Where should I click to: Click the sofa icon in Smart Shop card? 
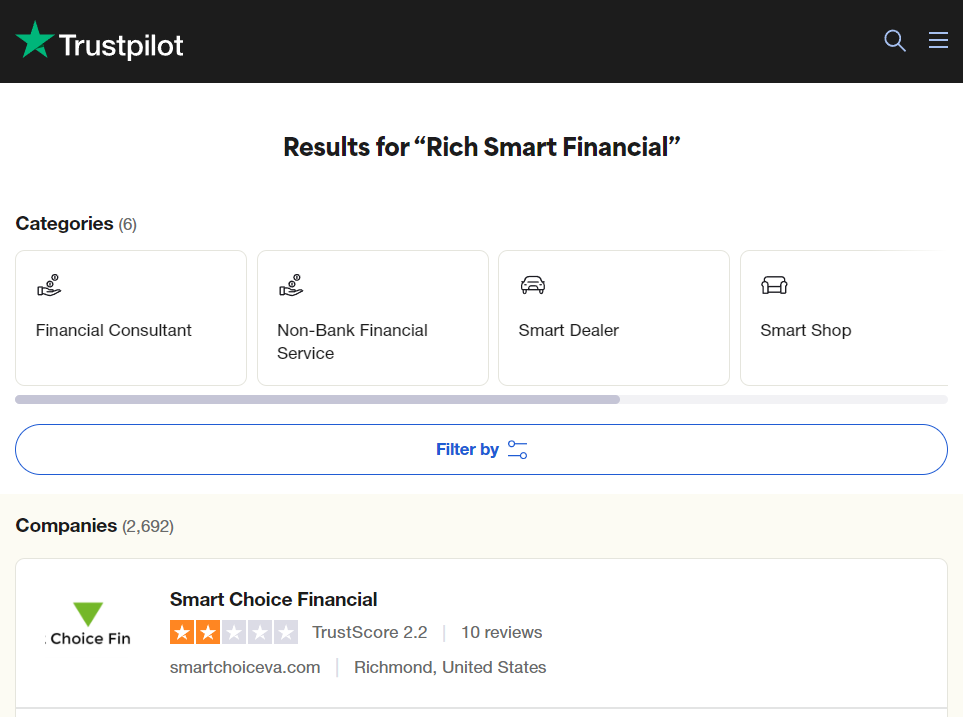click(x=774, y=284)
